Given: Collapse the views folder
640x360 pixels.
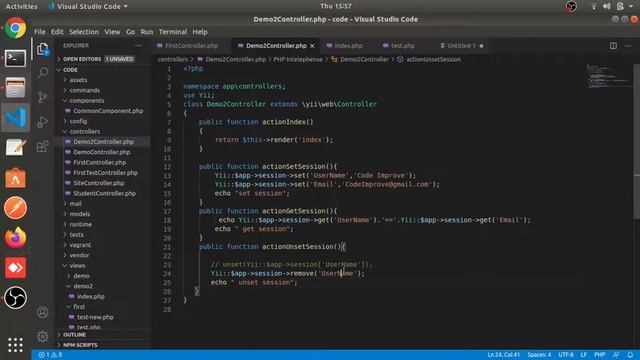Looking at the screenshot, I should [77, 265].
